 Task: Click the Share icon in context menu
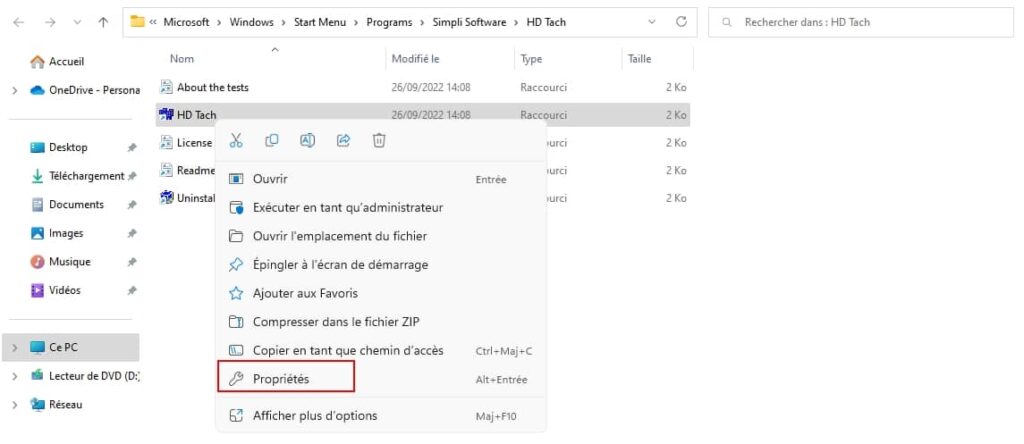tap(344, 140)
